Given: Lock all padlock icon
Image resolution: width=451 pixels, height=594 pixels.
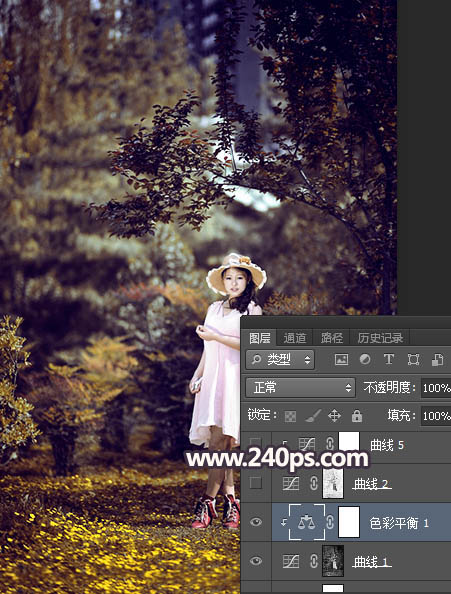Looking at the screenshot, I should (356, 416).
